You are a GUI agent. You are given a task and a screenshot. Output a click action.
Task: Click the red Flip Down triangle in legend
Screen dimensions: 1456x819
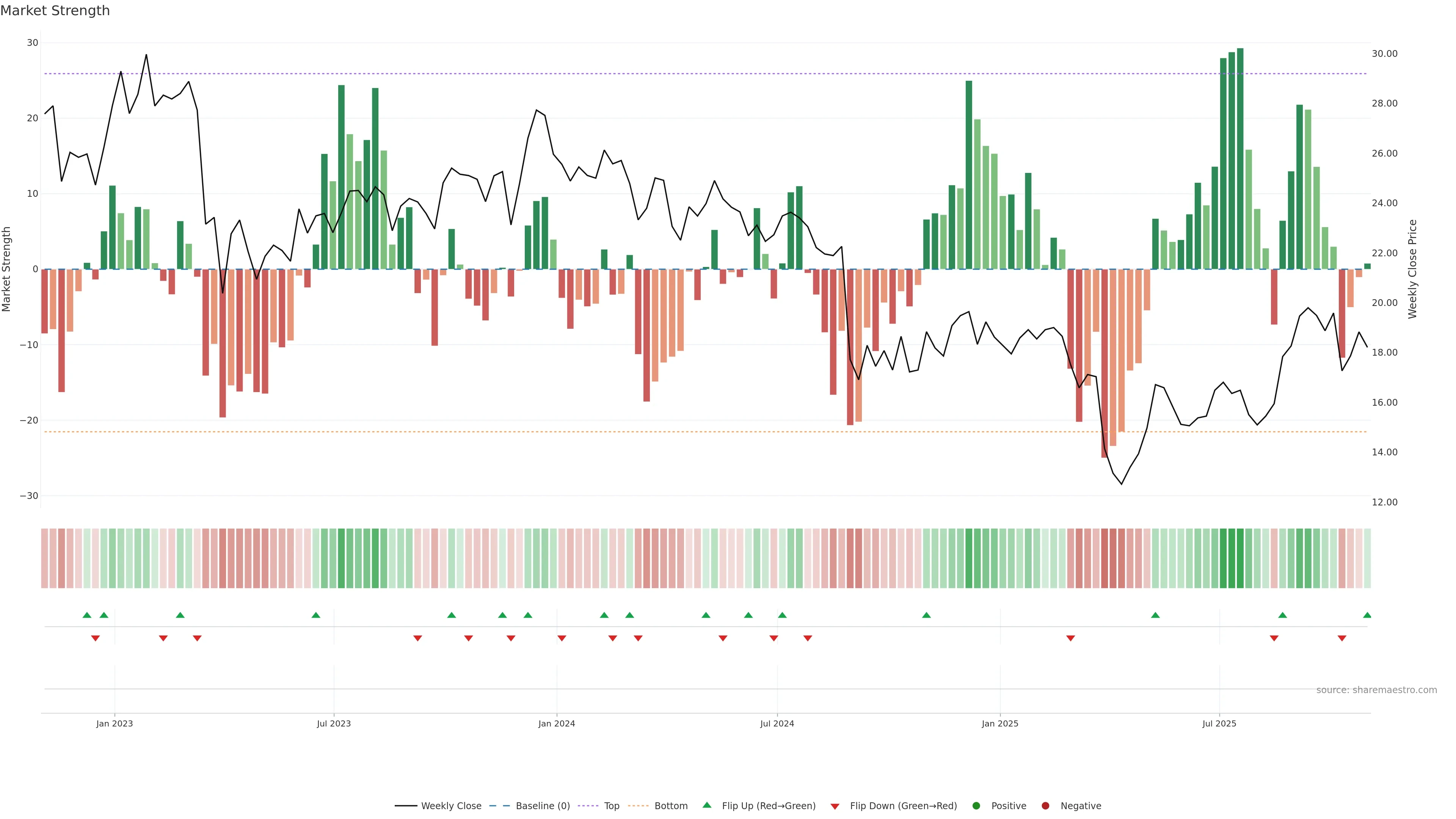835,806
